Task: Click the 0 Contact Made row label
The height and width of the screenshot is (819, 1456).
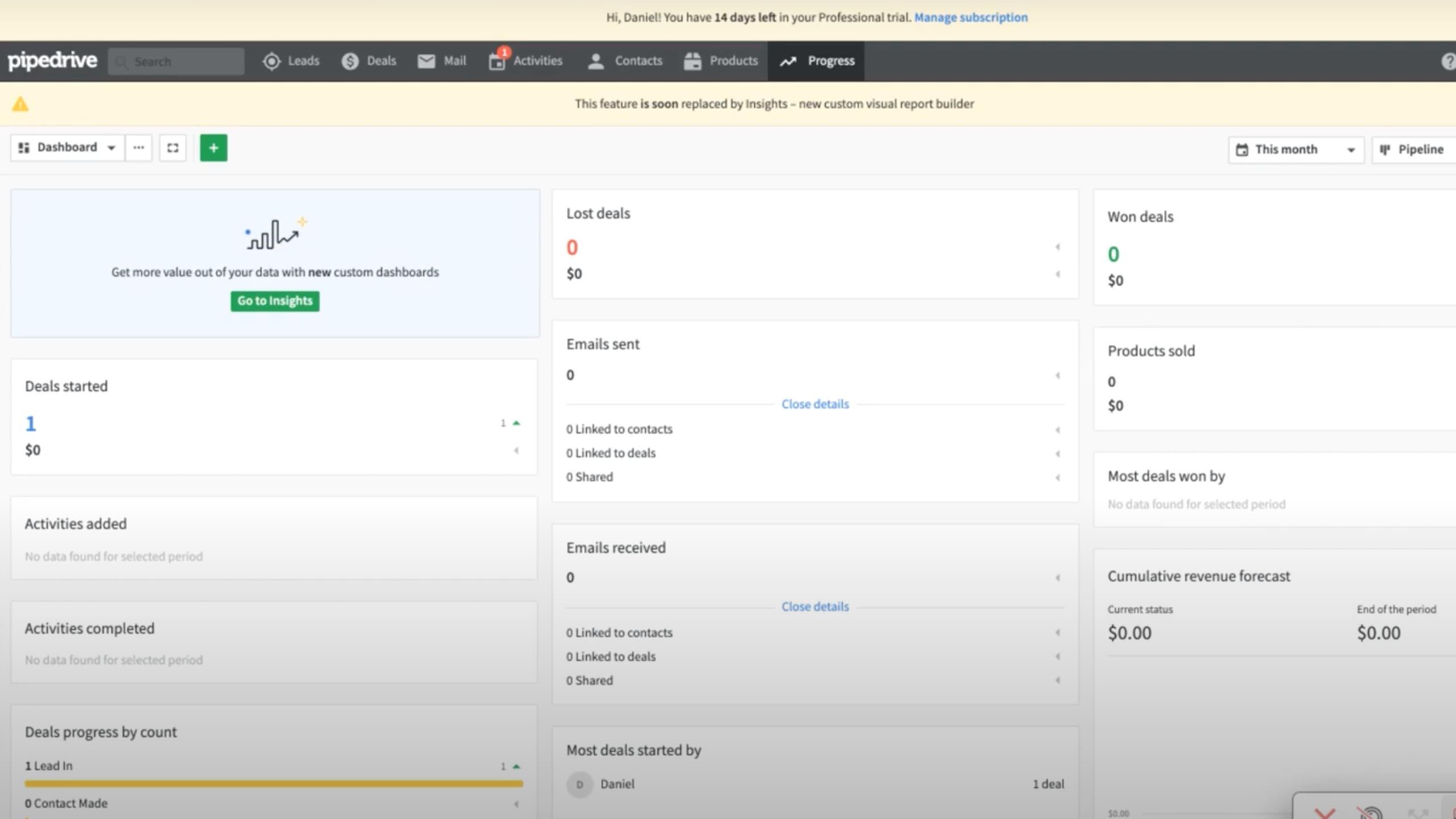Action: 66,804
